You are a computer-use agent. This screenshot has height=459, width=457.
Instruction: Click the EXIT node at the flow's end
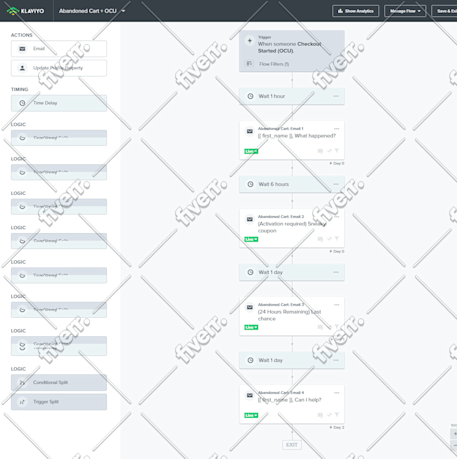(x=292, y=445)
